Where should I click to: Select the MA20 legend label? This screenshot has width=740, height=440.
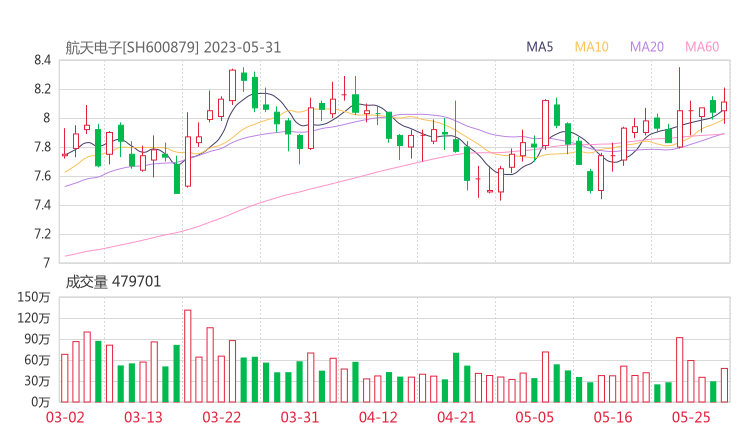click(647, 47)
